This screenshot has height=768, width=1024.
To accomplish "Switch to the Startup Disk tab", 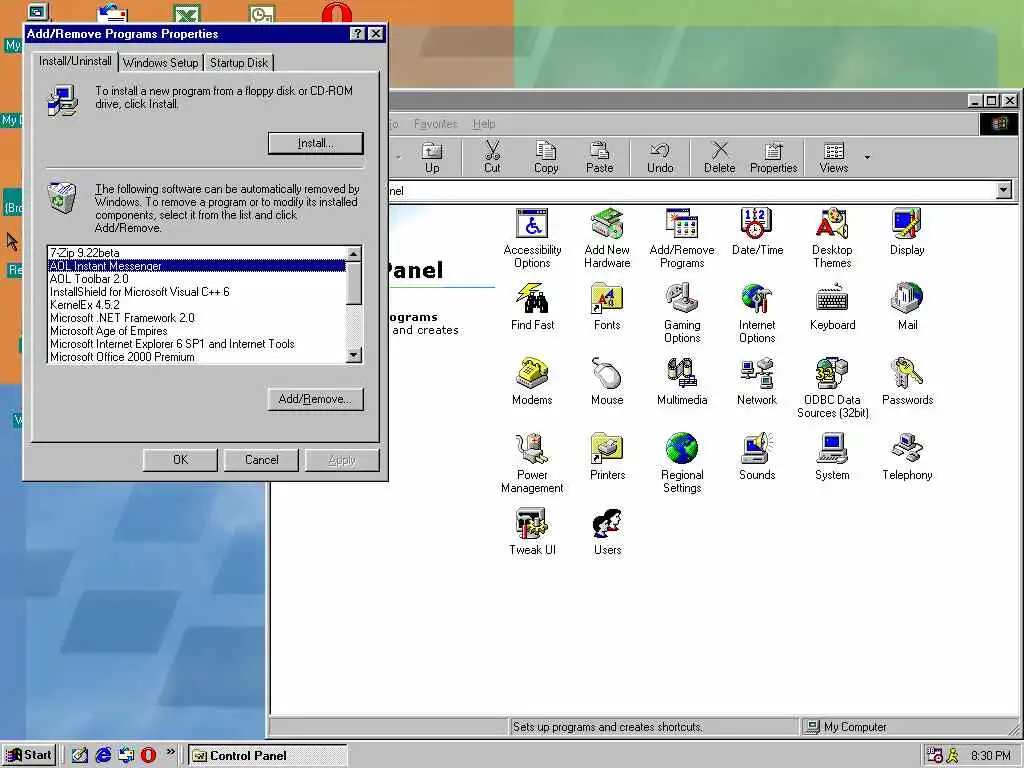I will pyautogui.click(x=239, y=63).
